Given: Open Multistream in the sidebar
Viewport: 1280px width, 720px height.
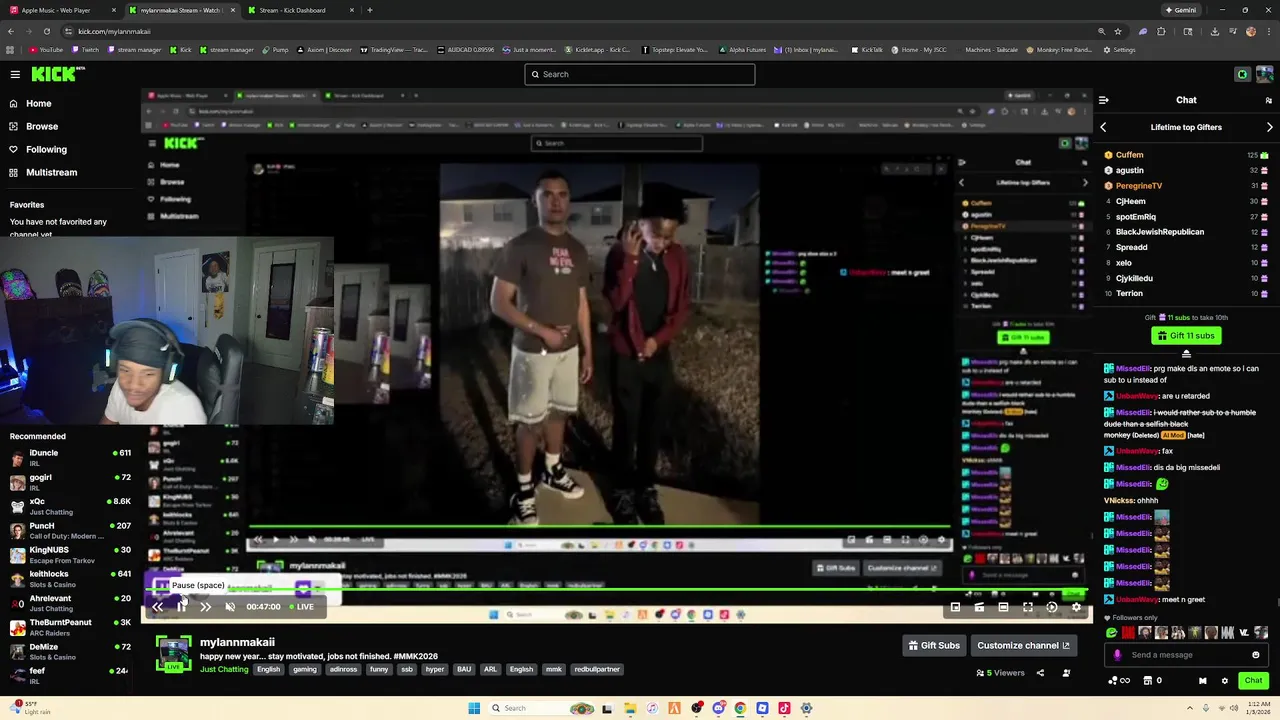Looking at the screenshot, I should [51, 172].
